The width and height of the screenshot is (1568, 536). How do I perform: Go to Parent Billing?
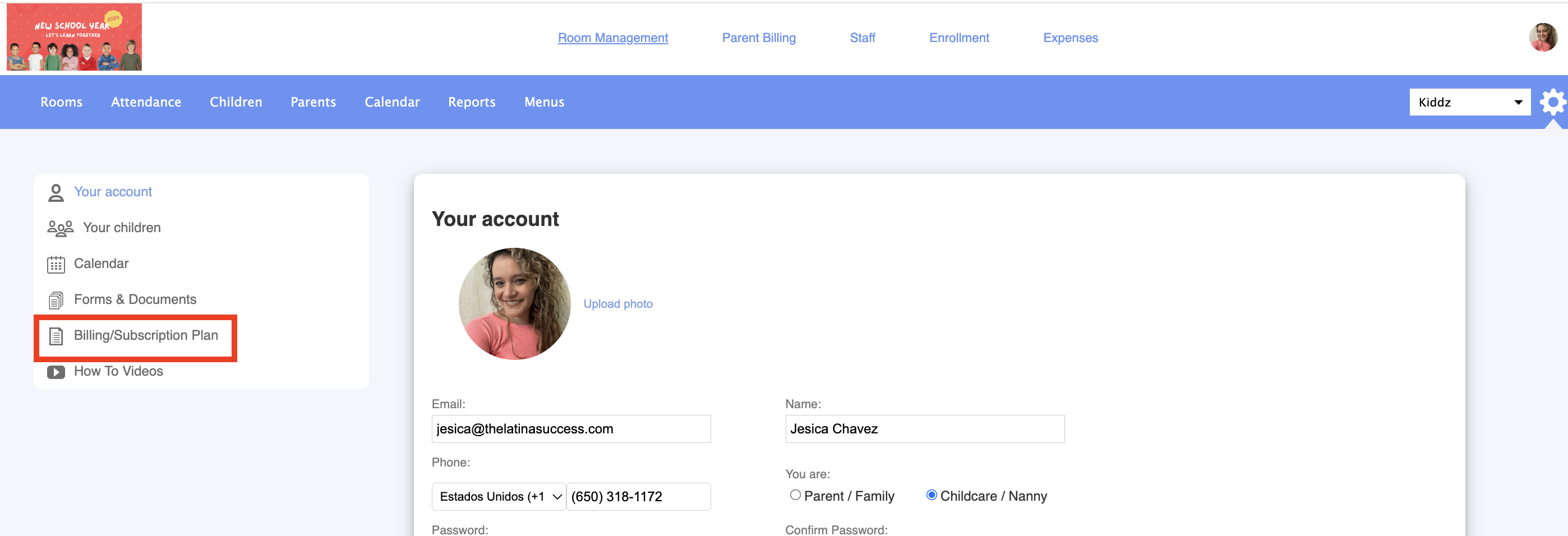point(758,38)
